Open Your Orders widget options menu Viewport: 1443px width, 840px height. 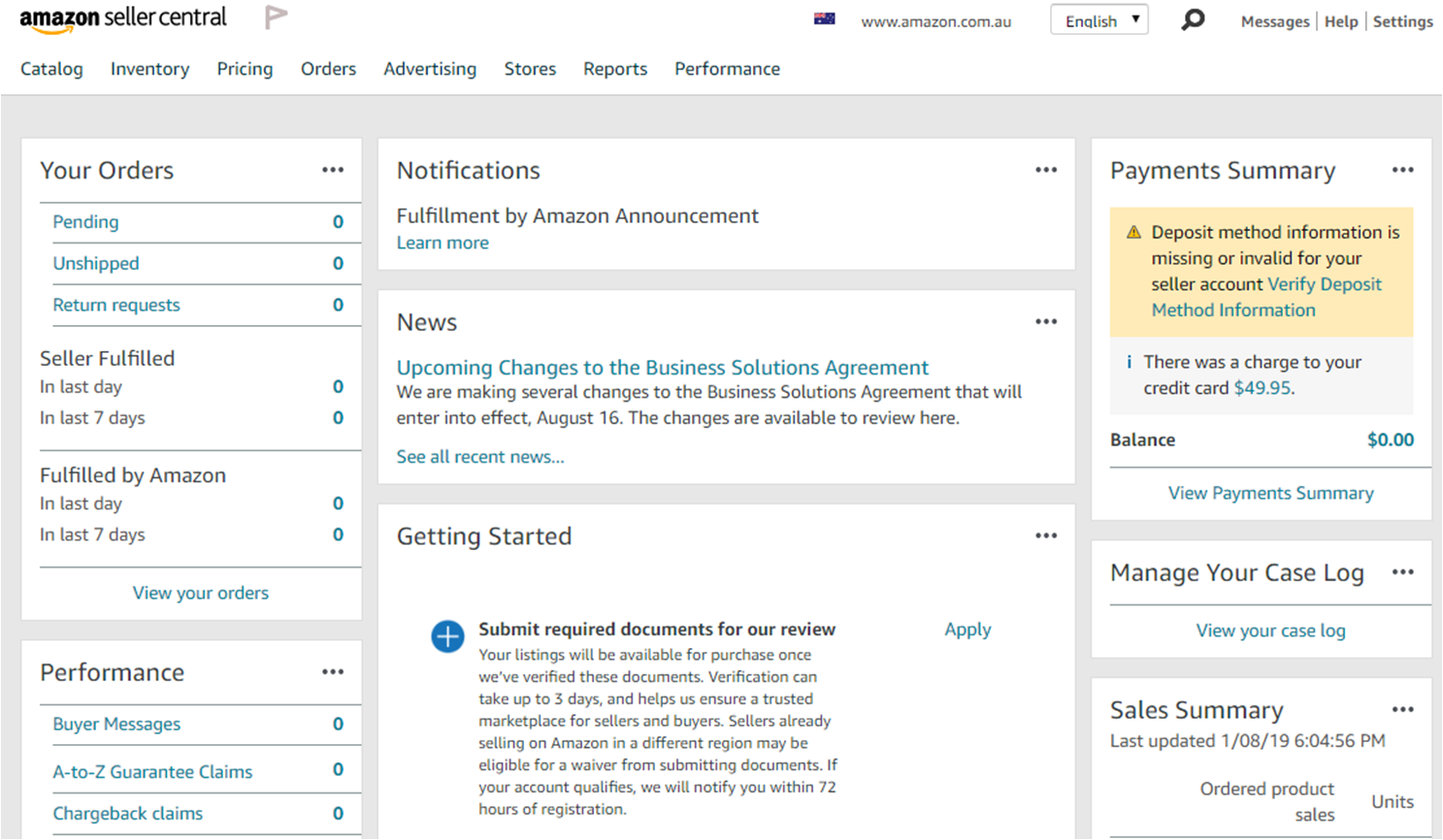(333, 170)
